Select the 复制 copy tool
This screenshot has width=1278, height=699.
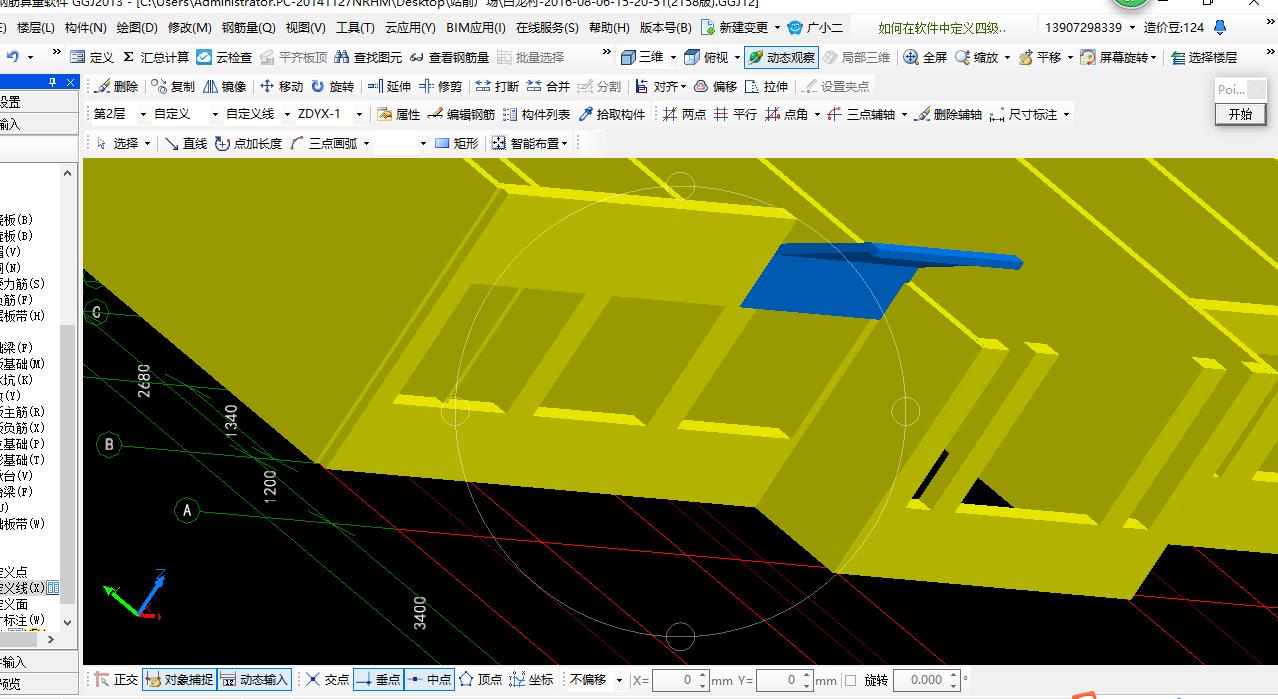tap(173, 86)
